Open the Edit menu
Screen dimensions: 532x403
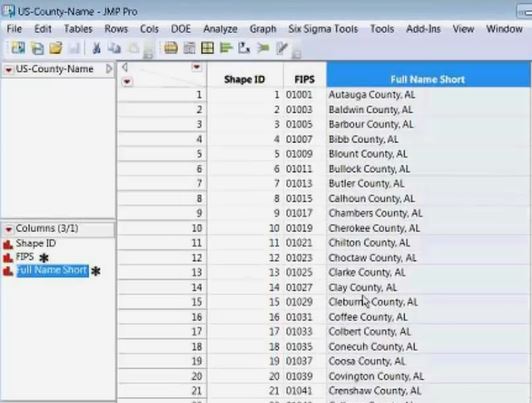pos(43,29)
